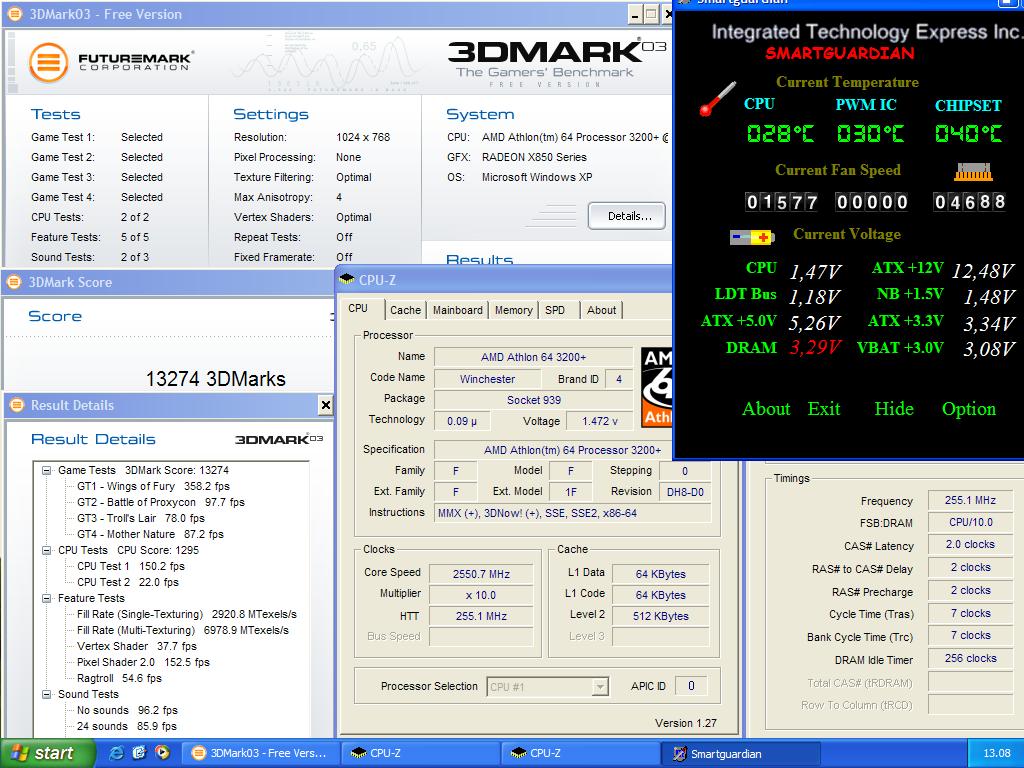
Task: Click the Core Speed field showing 2550.7 MHz
Action: (x=481, y=574)
